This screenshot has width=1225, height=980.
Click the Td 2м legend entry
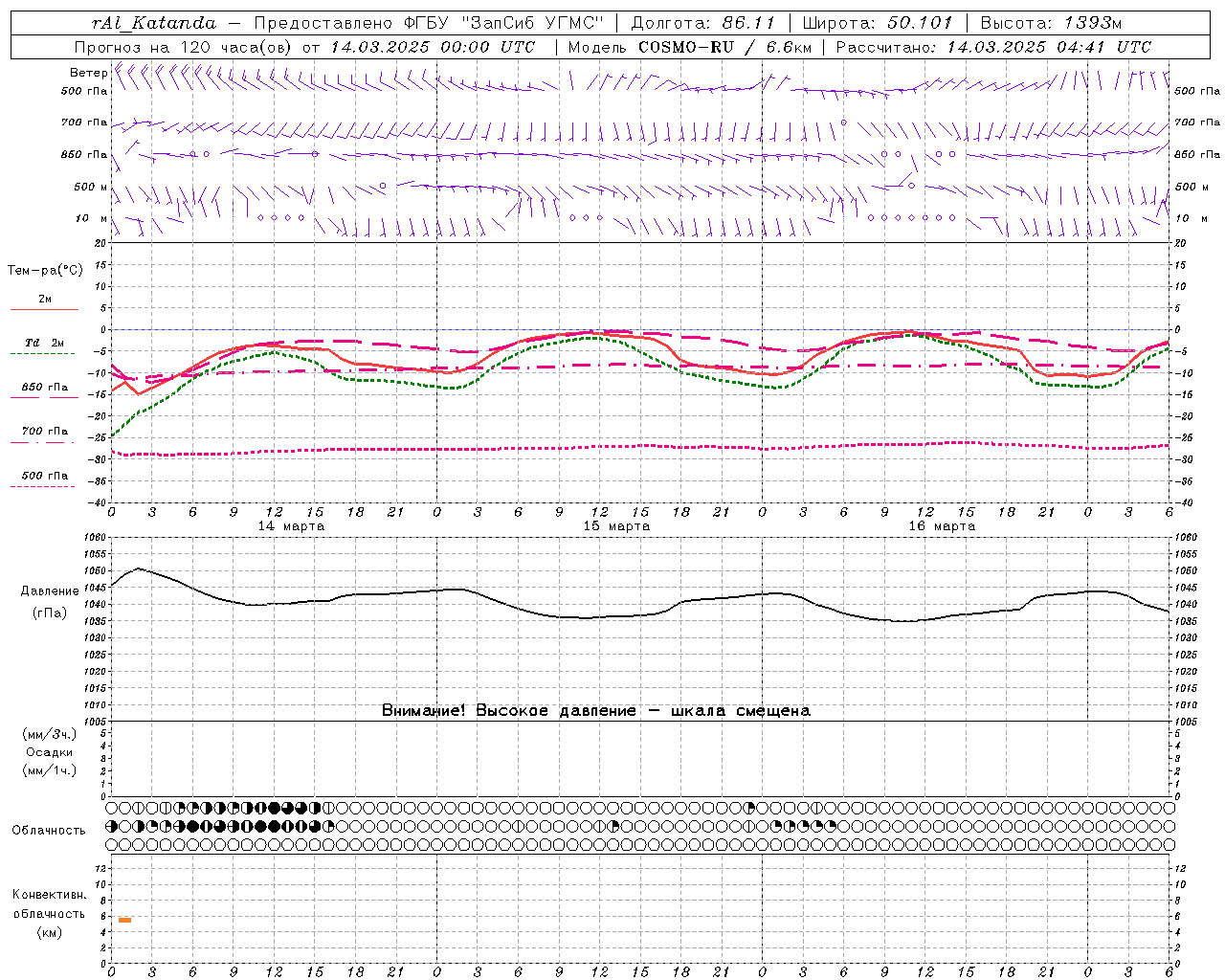44,343
